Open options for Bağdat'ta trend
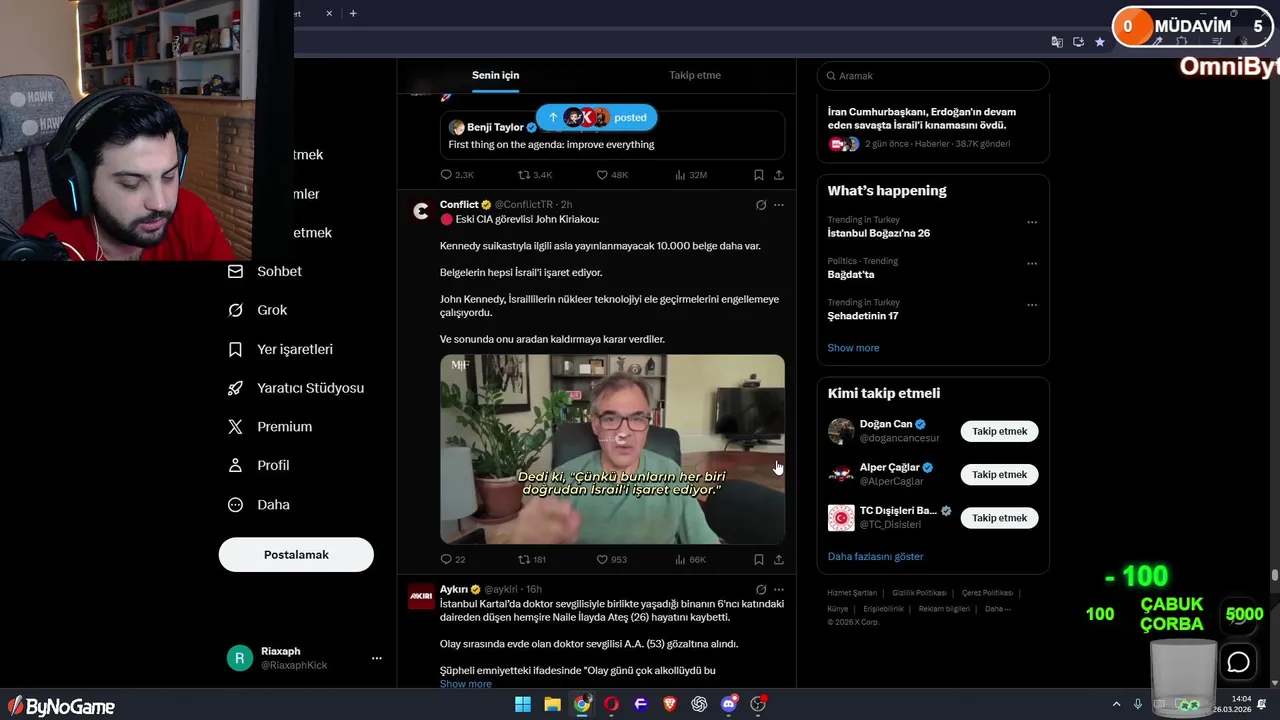Image resolution: width=1280 pixels, height=720 pixels. coord(1032,264)
